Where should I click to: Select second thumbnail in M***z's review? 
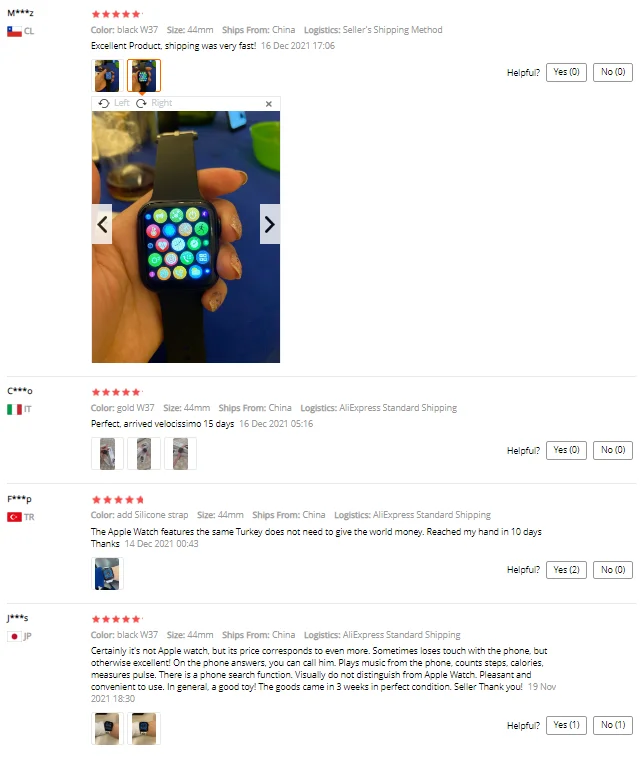[x=144, y=75]
